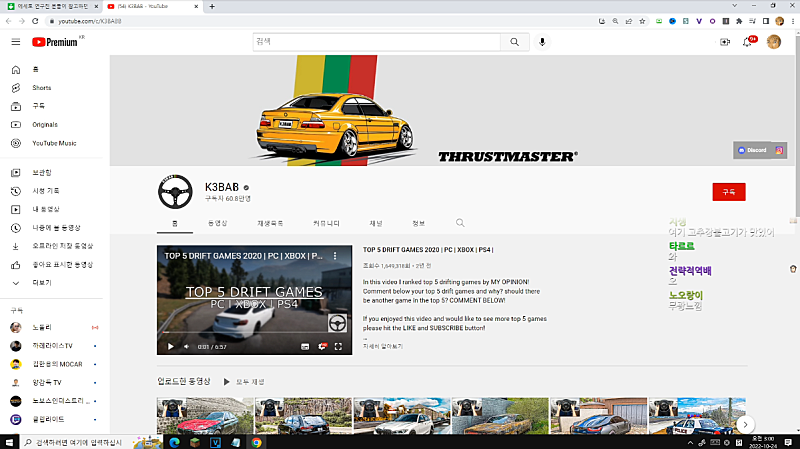Click the red 구독 subscribe button
Viewport: 800px width, 449px height.
pyautogui.click(x=729, y=192)
